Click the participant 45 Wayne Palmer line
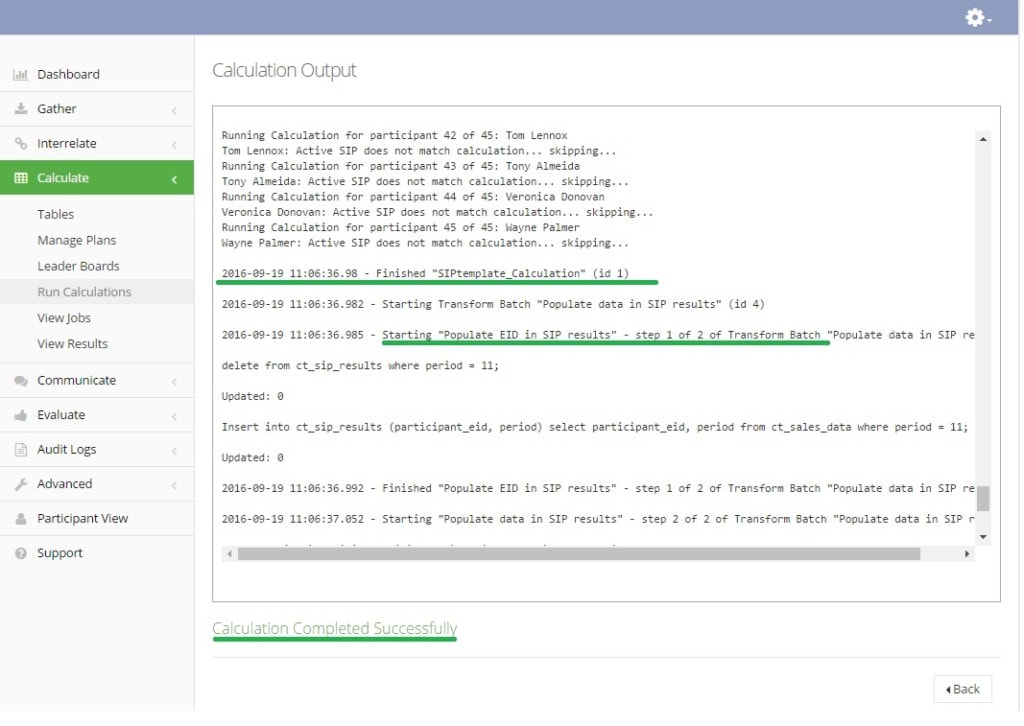Screen dimensions: 1024x726 (400, 228)
